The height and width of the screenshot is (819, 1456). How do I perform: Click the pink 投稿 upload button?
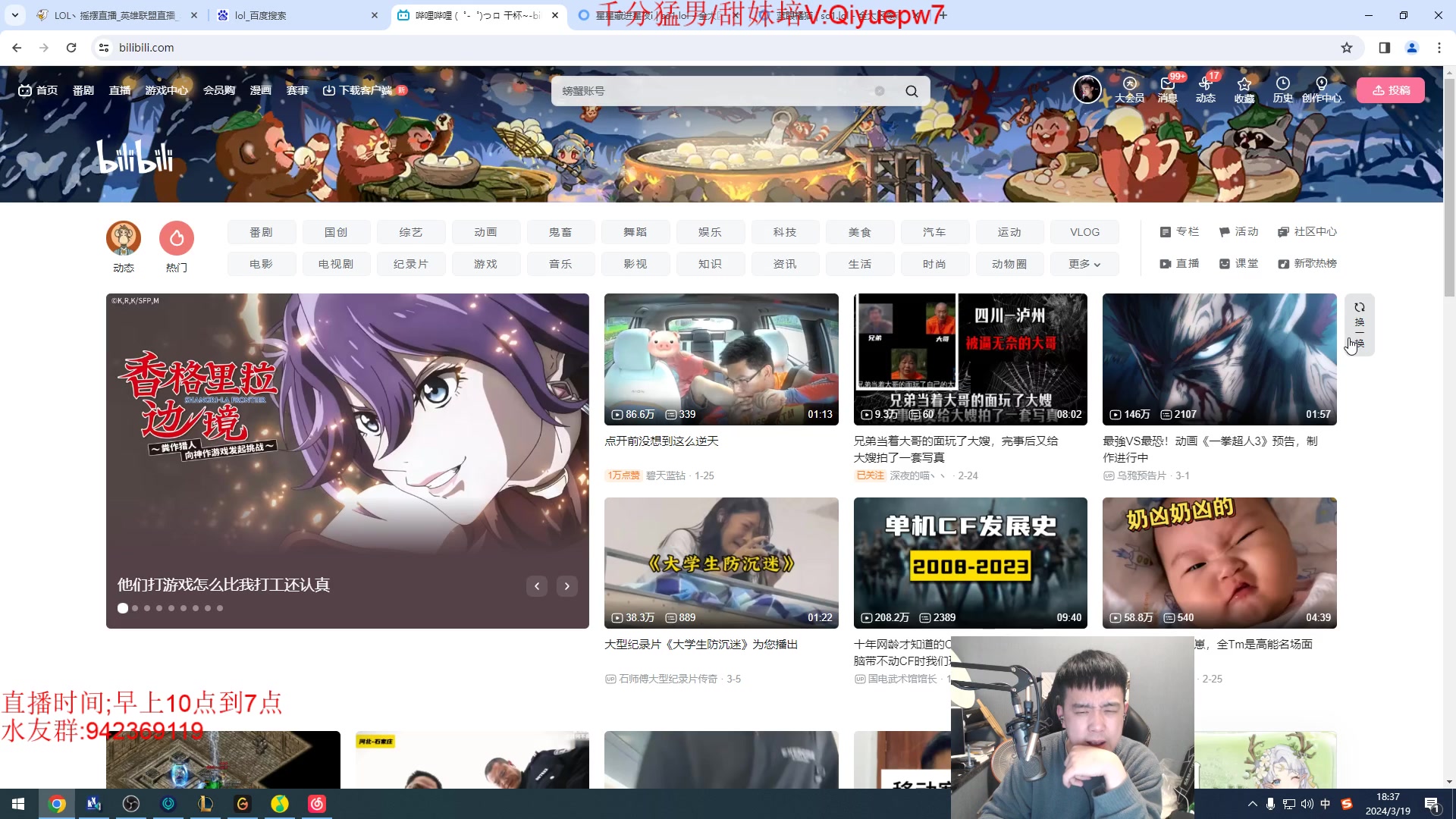(x=1391, y=90)
